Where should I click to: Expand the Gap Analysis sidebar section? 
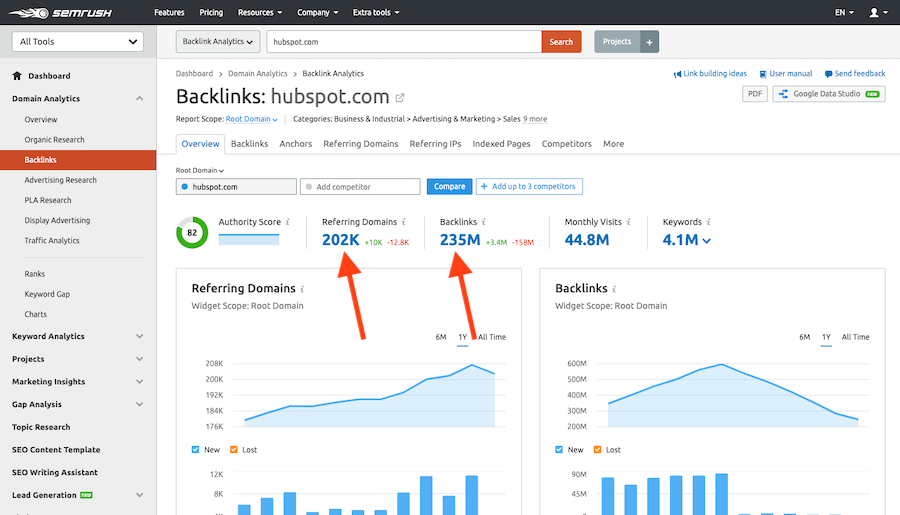pyautogui.click(x=139, y=404)
